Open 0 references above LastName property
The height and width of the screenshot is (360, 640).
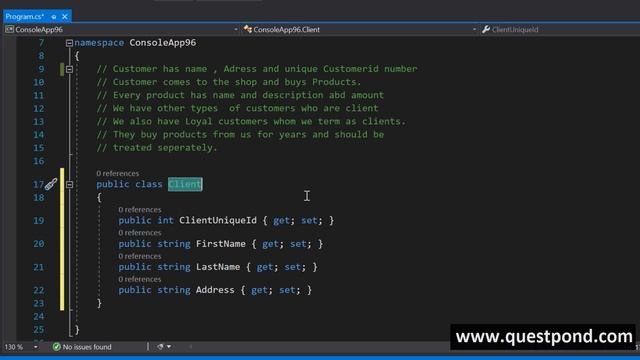(140, 256)
